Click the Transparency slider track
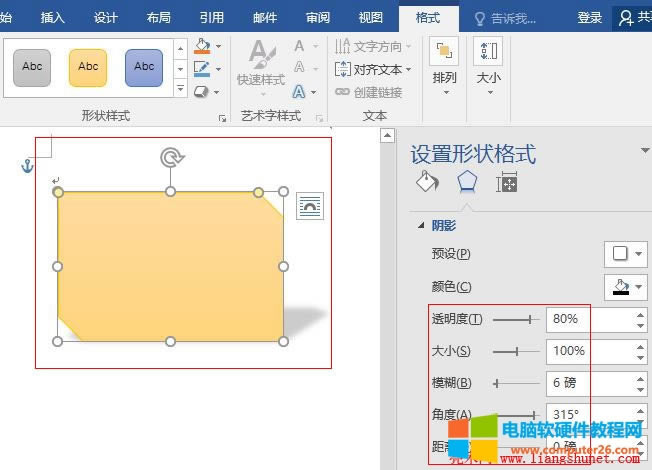 point(515,320)
